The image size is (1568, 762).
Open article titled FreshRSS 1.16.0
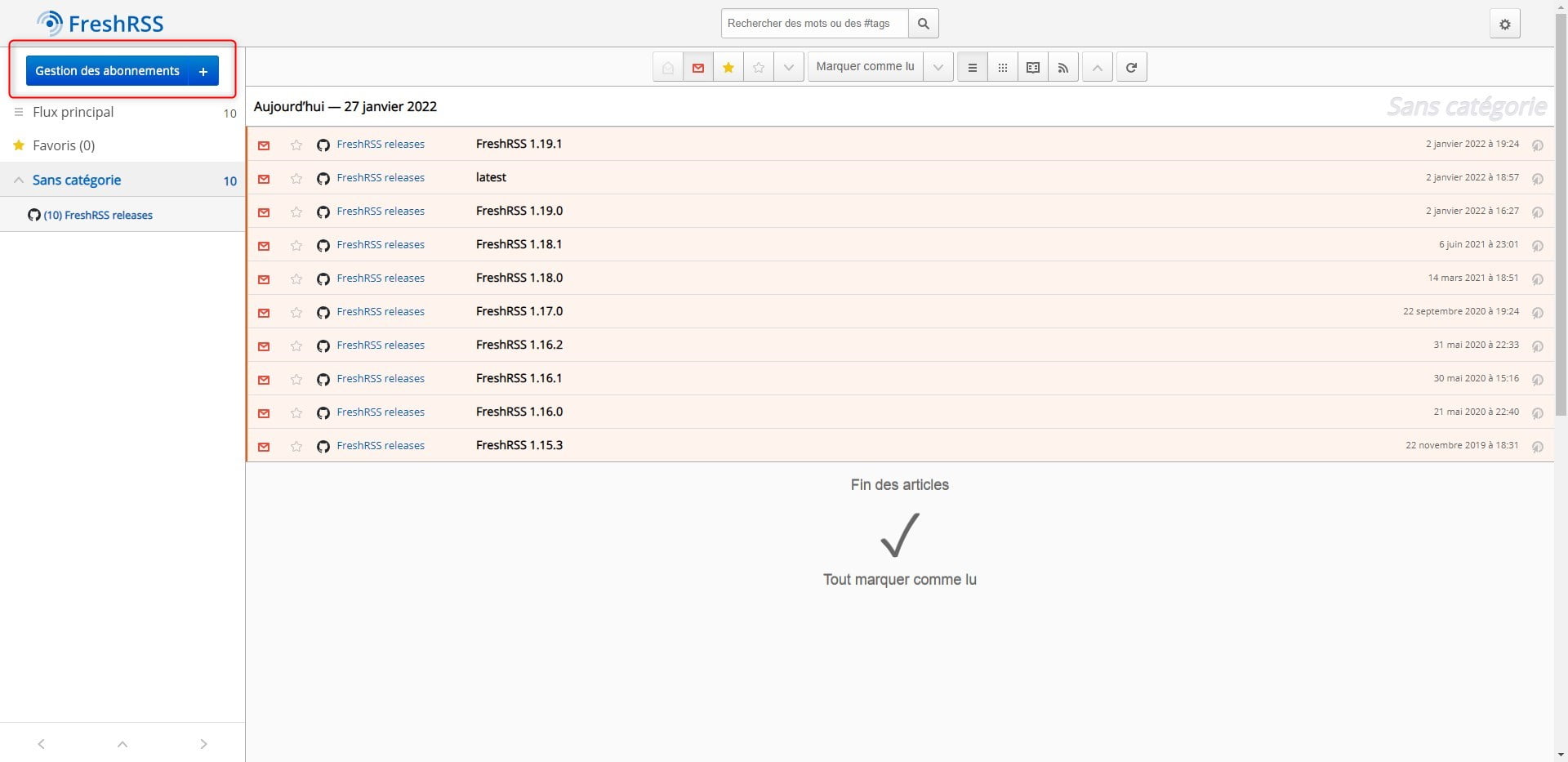click(x=519, y=412)
